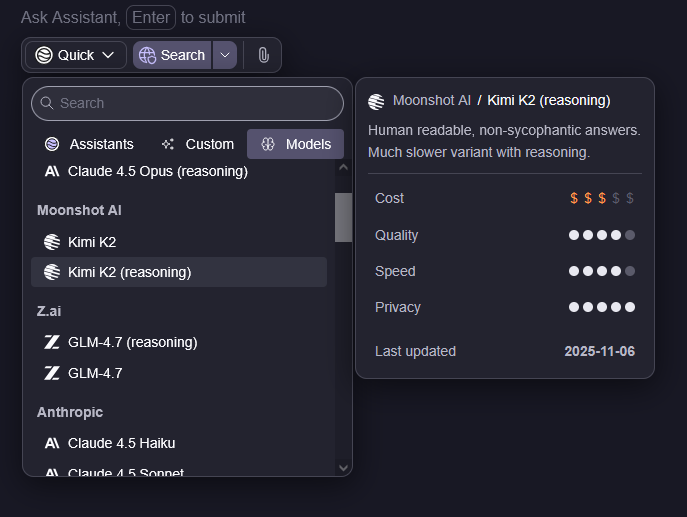This screenshot has width=687, height=517.
Task: Toggle the Search web button
Action: pyautogui.click(x=172, y=55)
